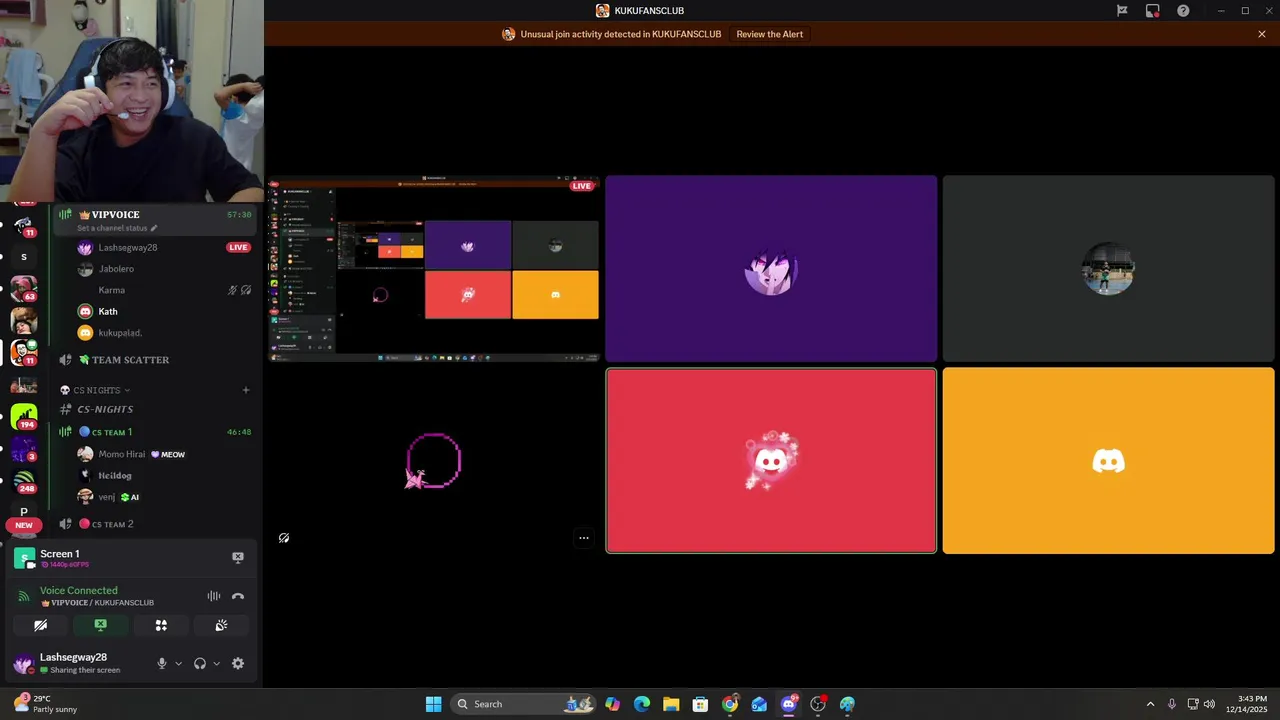This screenshot has width=1280, height=720.
Task: Toggle the microphone mute button
Action: (162, 663)
